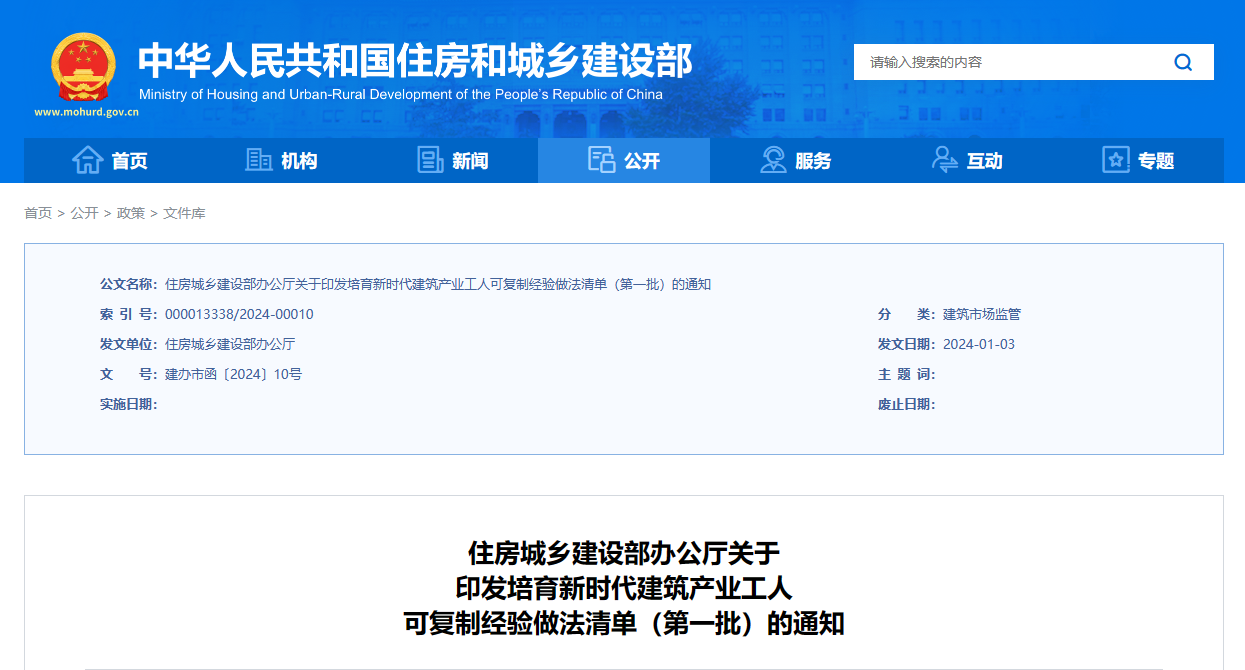Navigate to 文件库 breadcrumb

pyautogui.click(x=184, y=213)
